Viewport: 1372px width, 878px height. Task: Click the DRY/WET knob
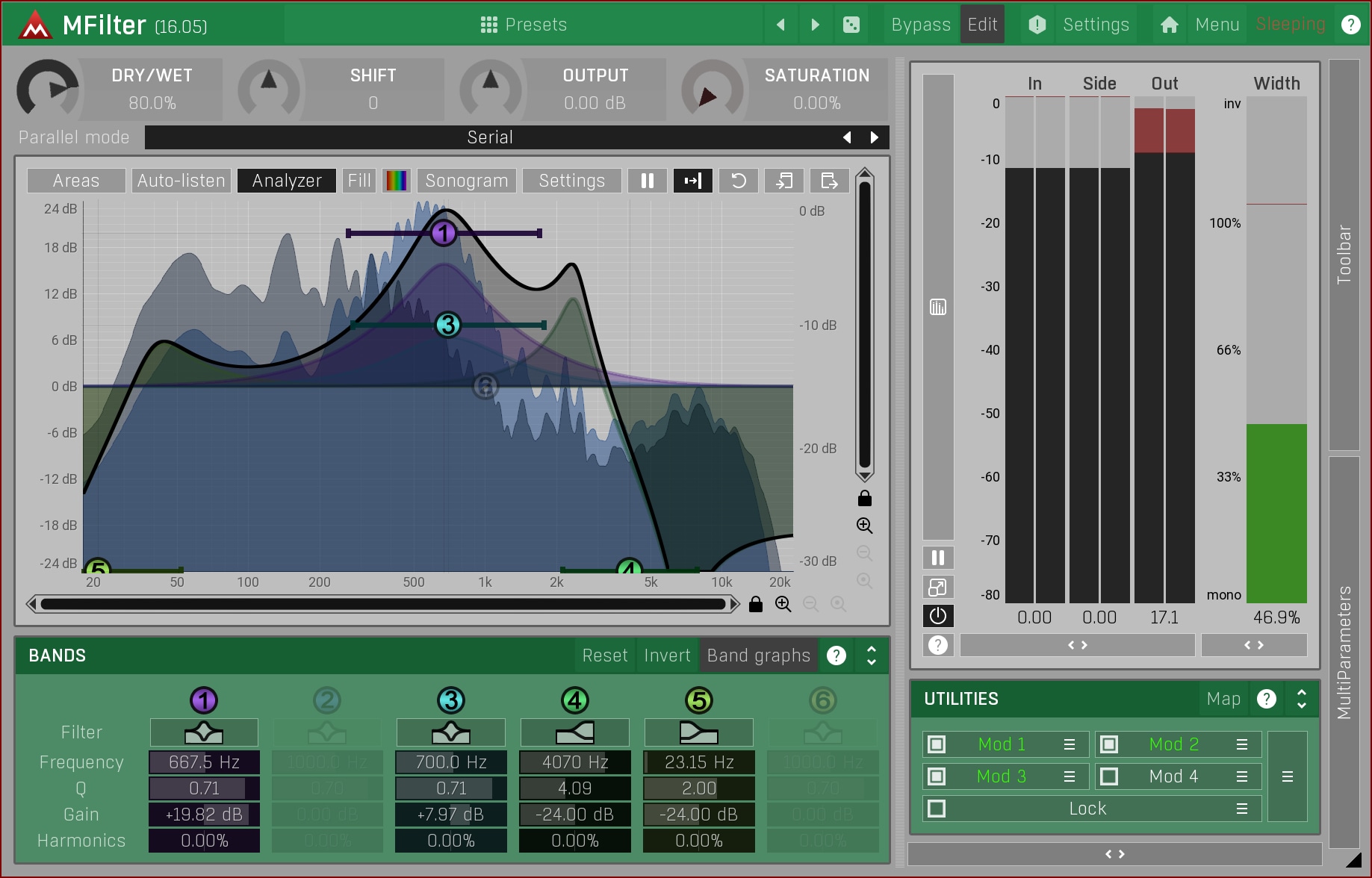(x=48, y=90)
